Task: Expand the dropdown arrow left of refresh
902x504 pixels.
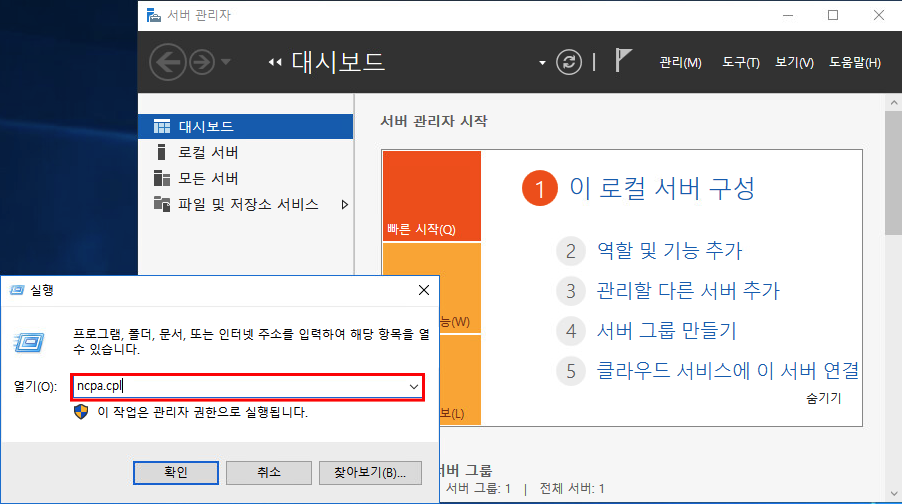Action: pos(542,63)
